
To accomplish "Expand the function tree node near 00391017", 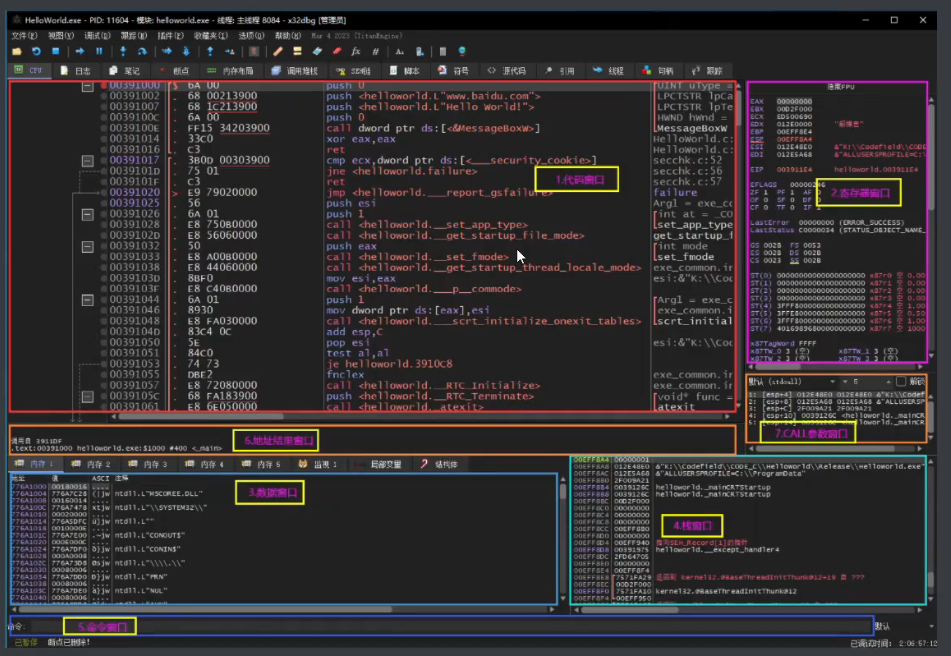I will coord(88,161).
